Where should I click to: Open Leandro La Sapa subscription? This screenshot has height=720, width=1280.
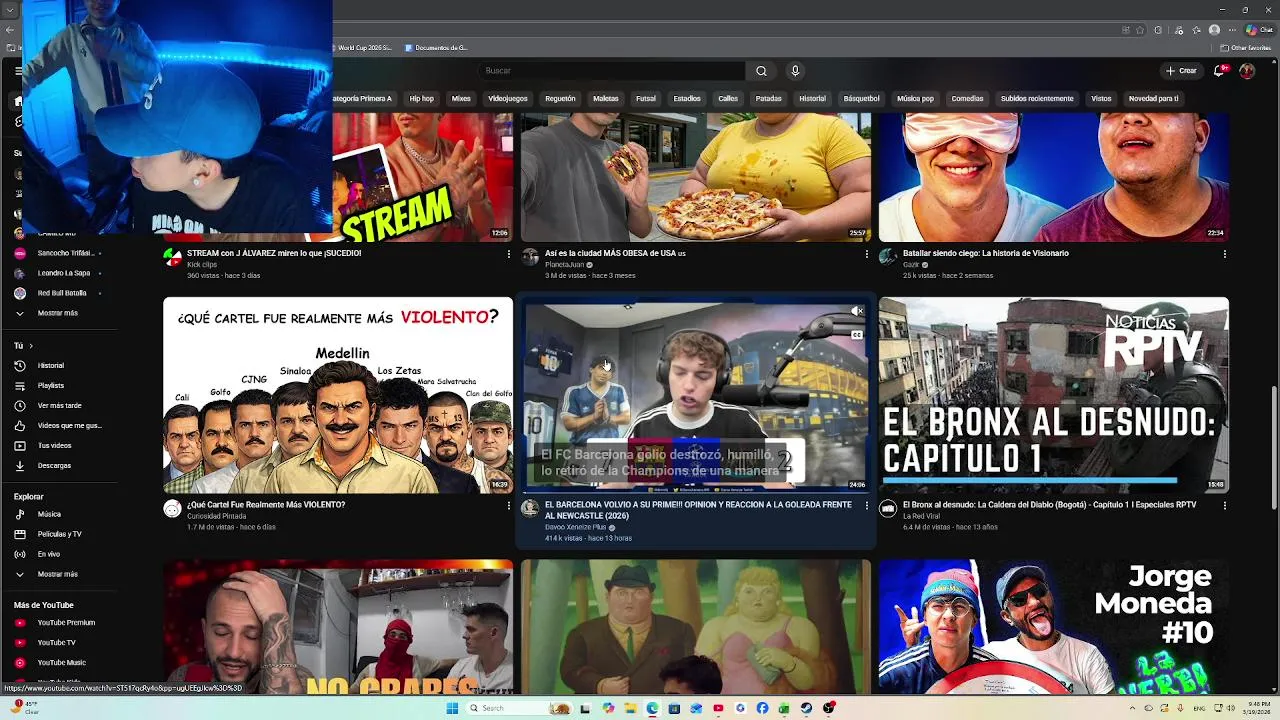pos(64,273)
